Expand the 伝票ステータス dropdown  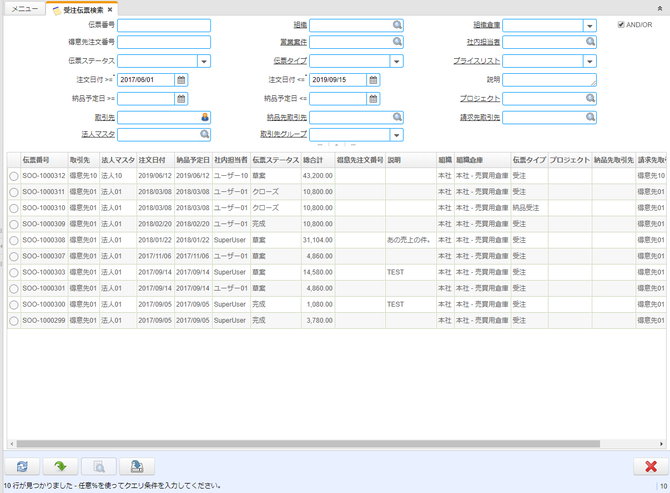click(x=204, y=61)
